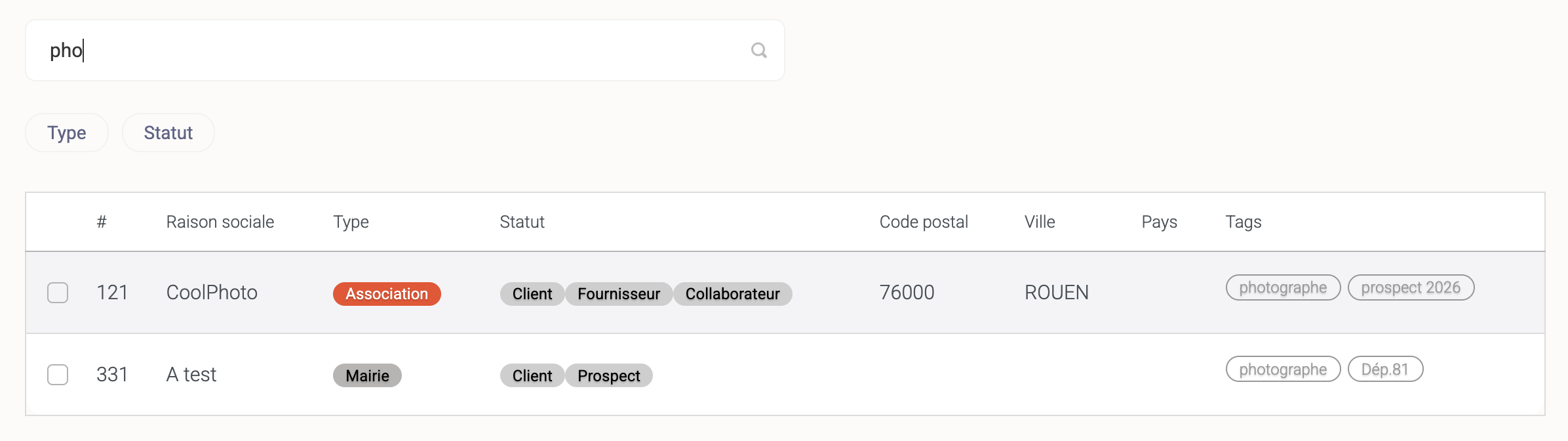Click the photographe tag on CoolPhoto row
Screen dimensions: 1568x441
[x=1283, y=287]
